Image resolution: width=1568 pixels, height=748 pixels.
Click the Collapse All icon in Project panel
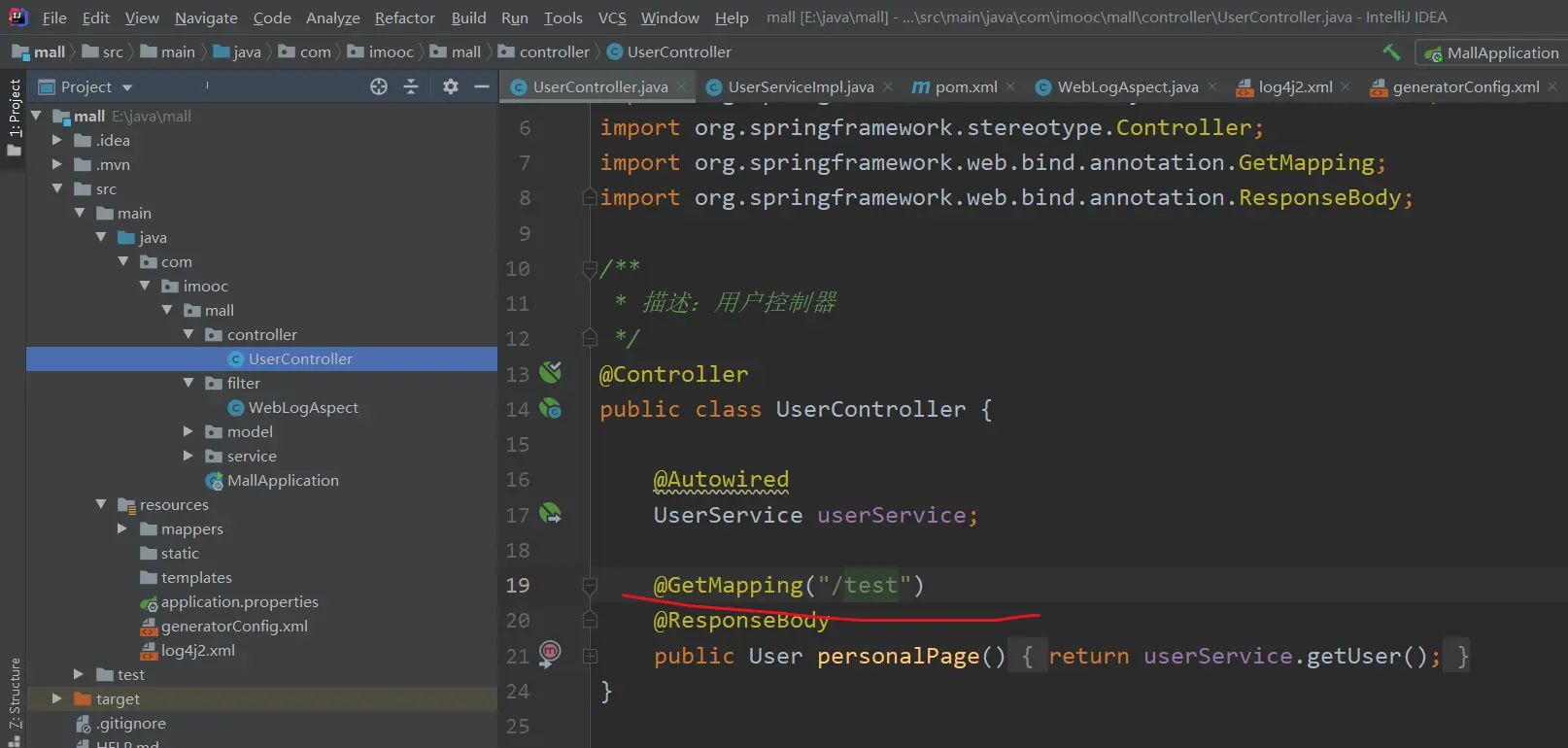point(411,86)
